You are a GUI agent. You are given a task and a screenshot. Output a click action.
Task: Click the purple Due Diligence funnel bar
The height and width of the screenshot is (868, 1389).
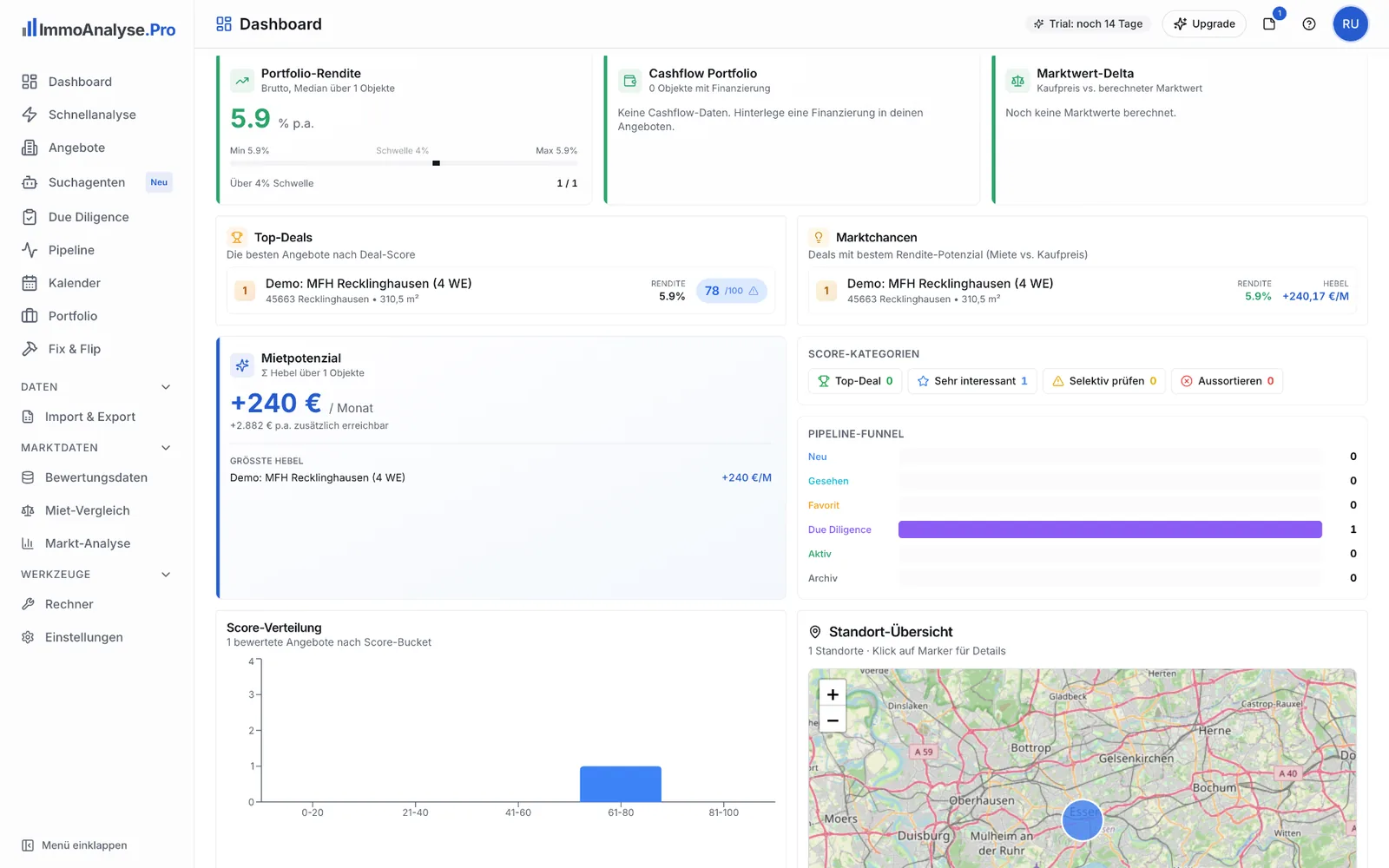click(x=1110, y=529)
